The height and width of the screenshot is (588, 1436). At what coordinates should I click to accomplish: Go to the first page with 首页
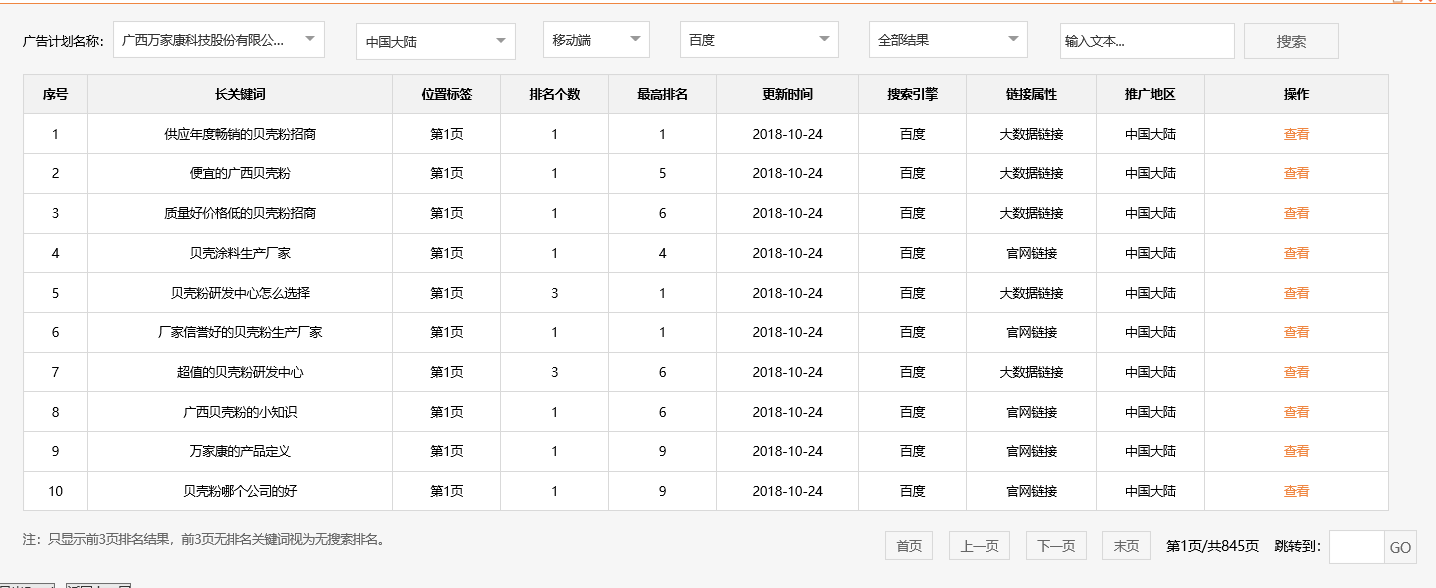click(x=907, y=545)
